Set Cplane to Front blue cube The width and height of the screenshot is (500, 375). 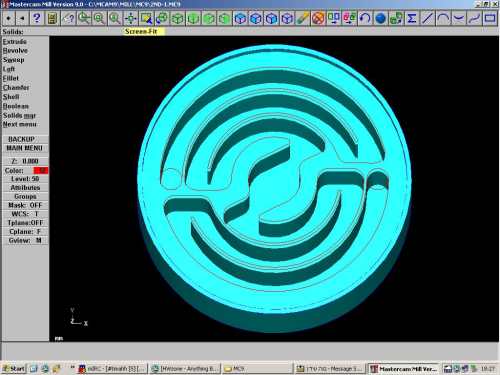[271, 18]
